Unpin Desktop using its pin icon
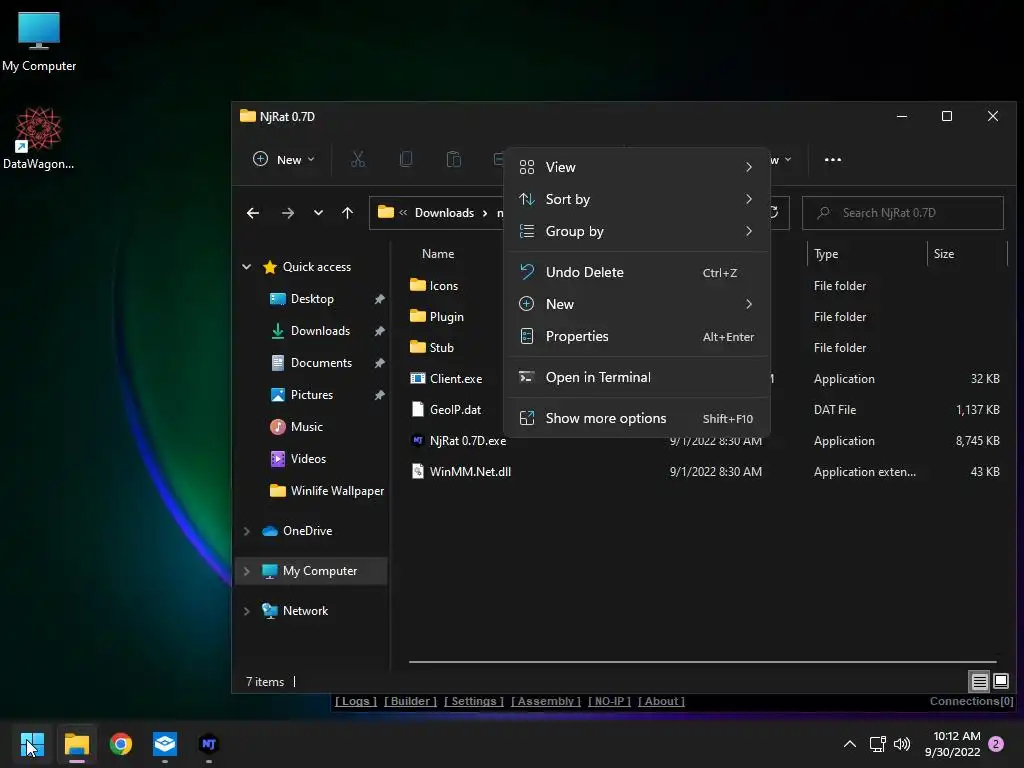This screenshot has height=768, width=1024. [x=379, y=299]
